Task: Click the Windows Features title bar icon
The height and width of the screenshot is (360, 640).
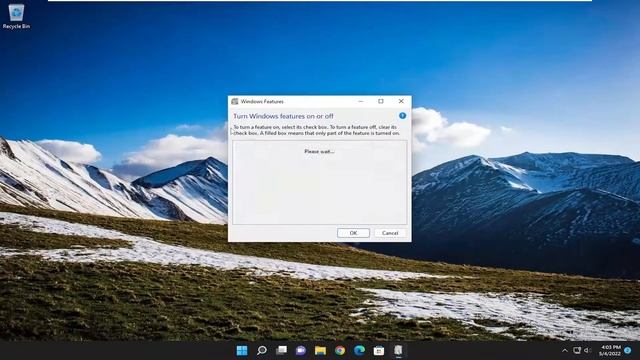Action: (x=235, y=101)
